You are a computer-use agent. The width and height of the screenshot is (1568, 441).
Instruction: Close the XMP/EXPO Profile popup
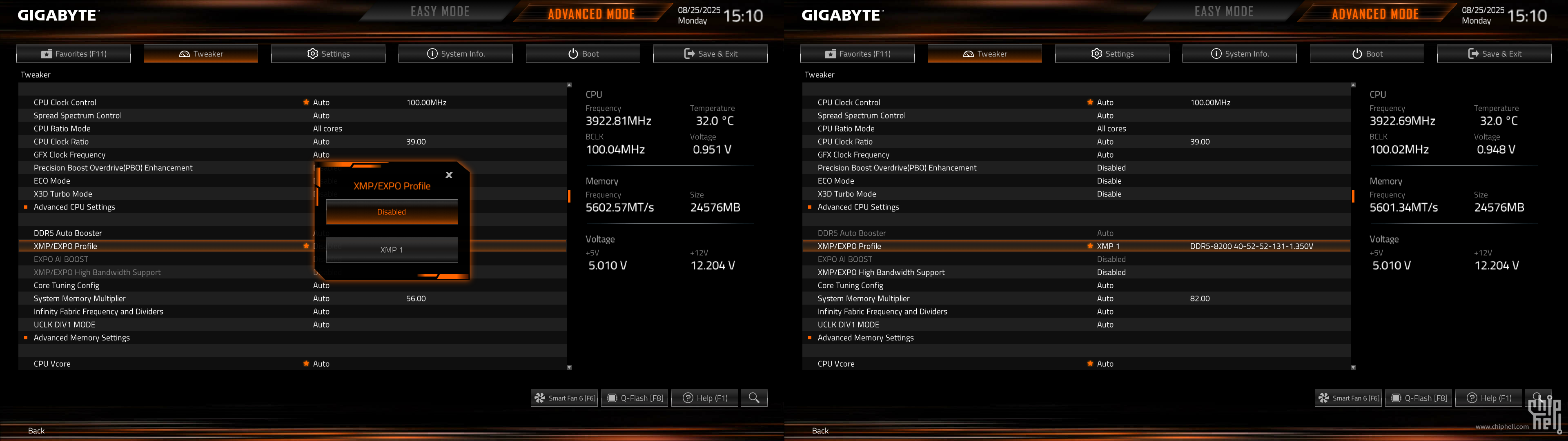[x=449, y=175]
